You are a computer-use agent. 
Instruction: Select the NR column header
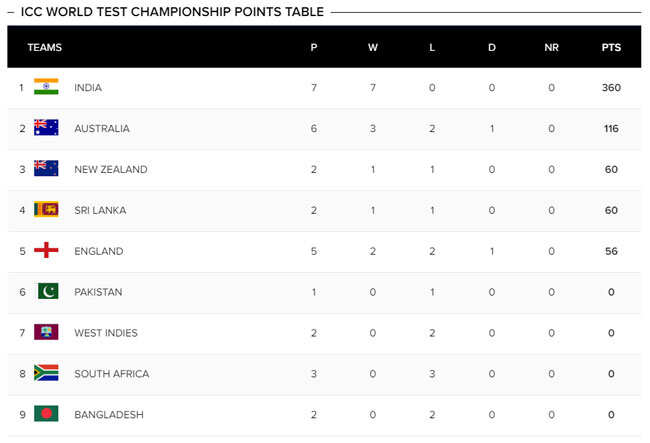(551, 47)
